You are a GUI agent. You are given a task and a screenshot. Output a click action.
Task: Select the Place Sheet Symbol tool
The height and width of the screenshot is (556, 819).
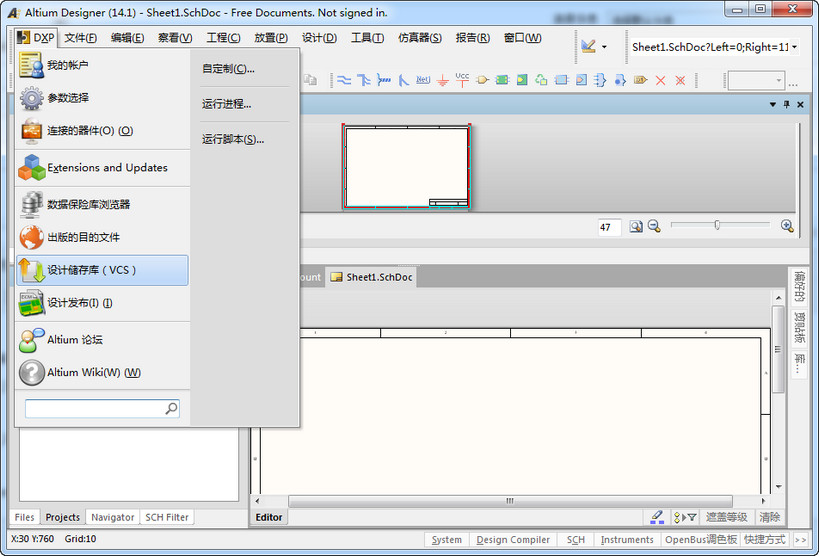coord(502,80)
